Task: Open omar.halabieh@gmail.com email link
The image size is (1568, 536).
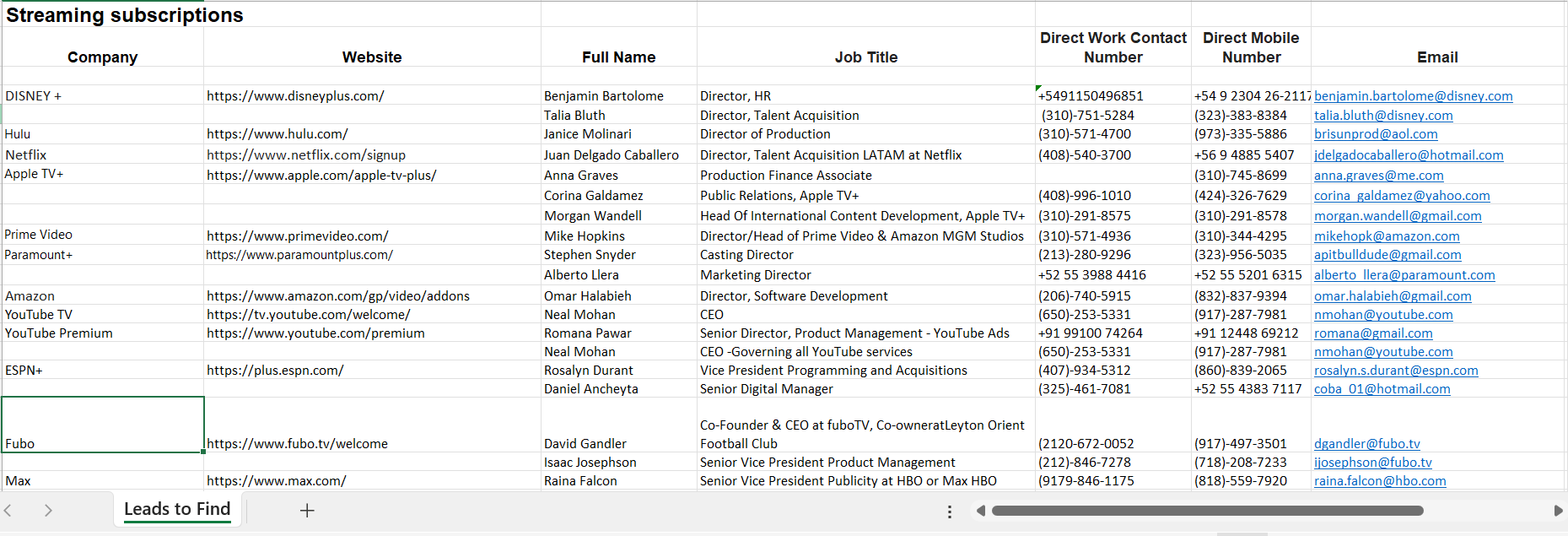Action: tap(1393, 296)
